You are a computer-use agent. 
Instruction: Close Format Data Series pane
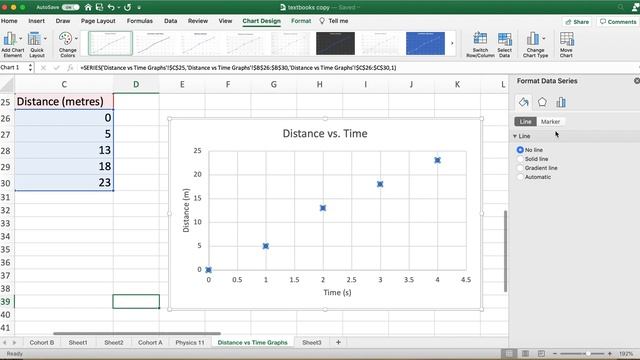(x=637, y=81)
